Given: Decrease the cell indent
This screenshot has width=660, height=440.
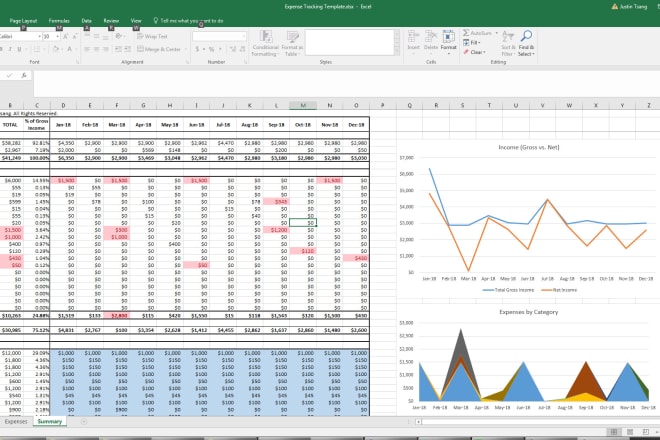Looking at the screenshot, I should point(118,49).
